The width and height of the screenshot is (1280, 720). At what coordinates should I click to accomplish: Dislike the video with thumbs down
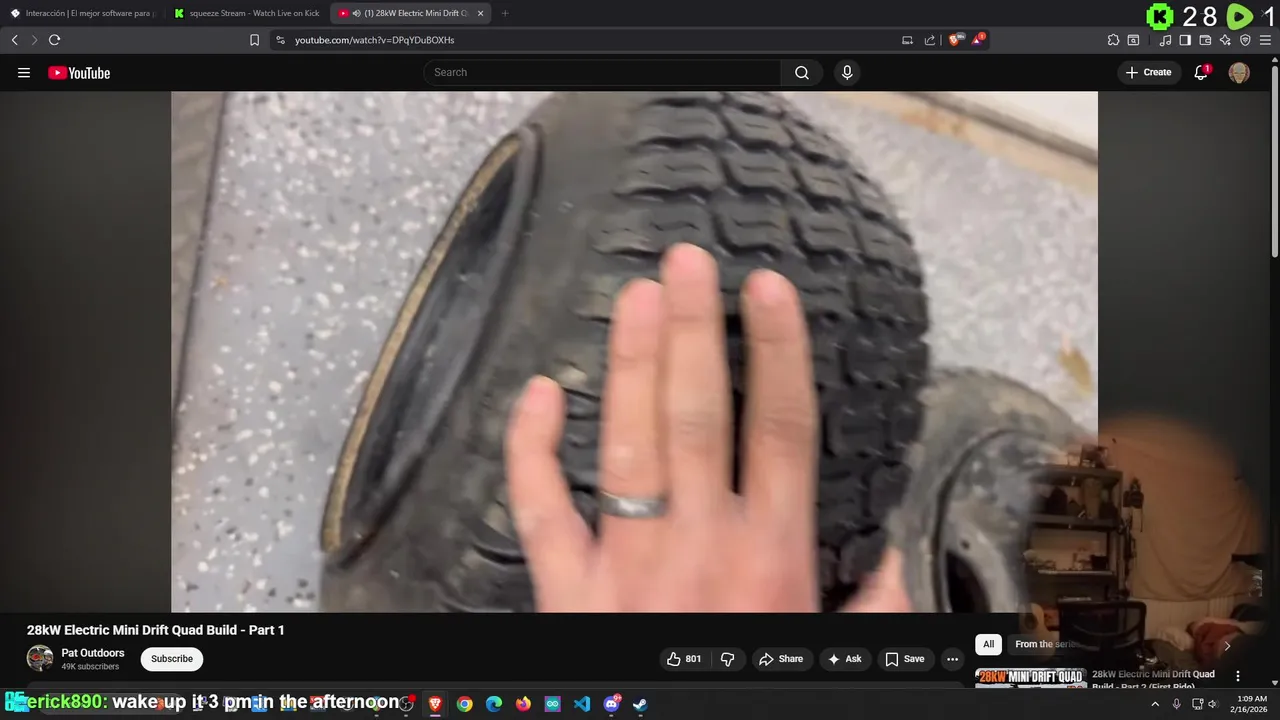[728, 659]
